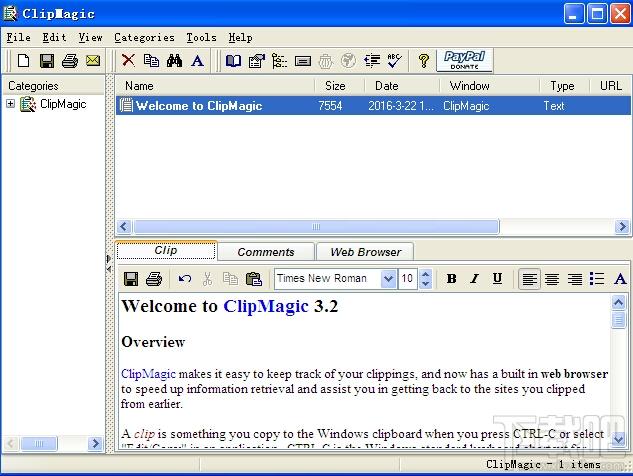Decrease font size with stepper down arrow
The image size is (633, 476).
(x=425, y=283)
